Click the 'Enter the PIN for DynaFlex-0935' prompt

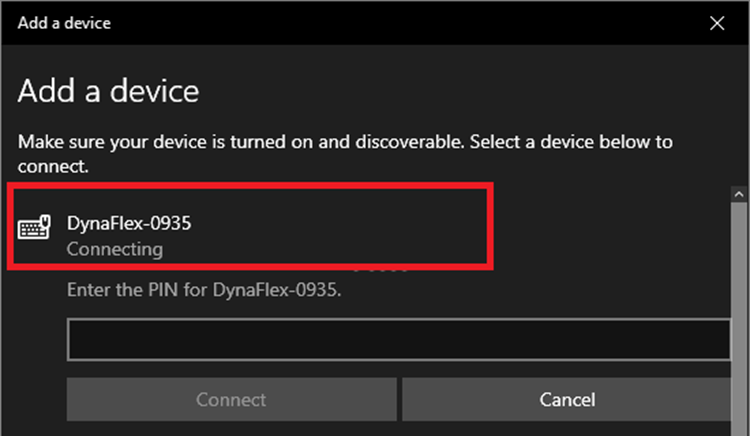pos(204,290)
